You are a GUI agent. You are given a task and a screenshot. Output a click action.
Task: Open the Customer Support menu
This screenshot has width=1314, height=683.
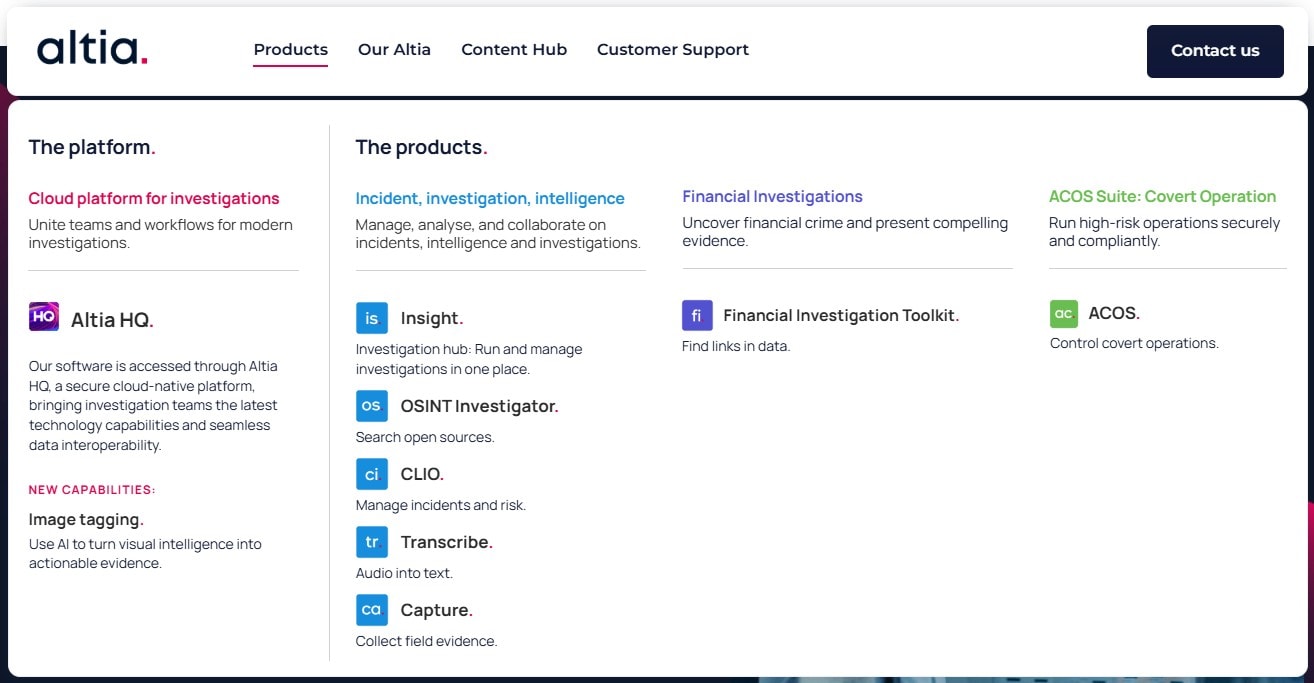[x=673, y=49]
